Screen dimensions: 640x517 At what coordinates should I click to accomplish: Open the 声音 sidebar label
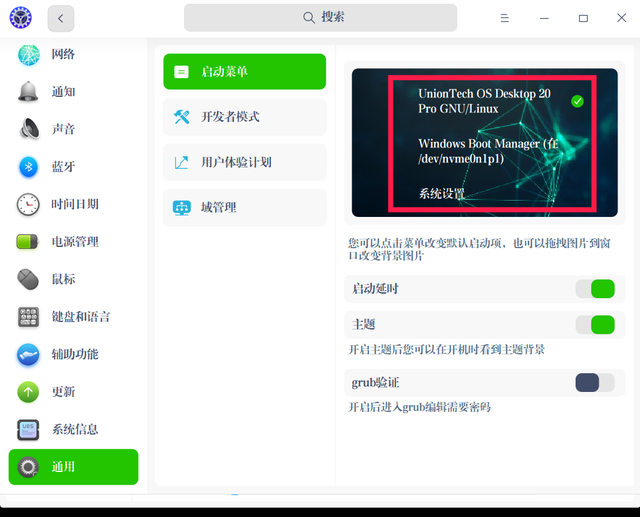coord(63,129)
